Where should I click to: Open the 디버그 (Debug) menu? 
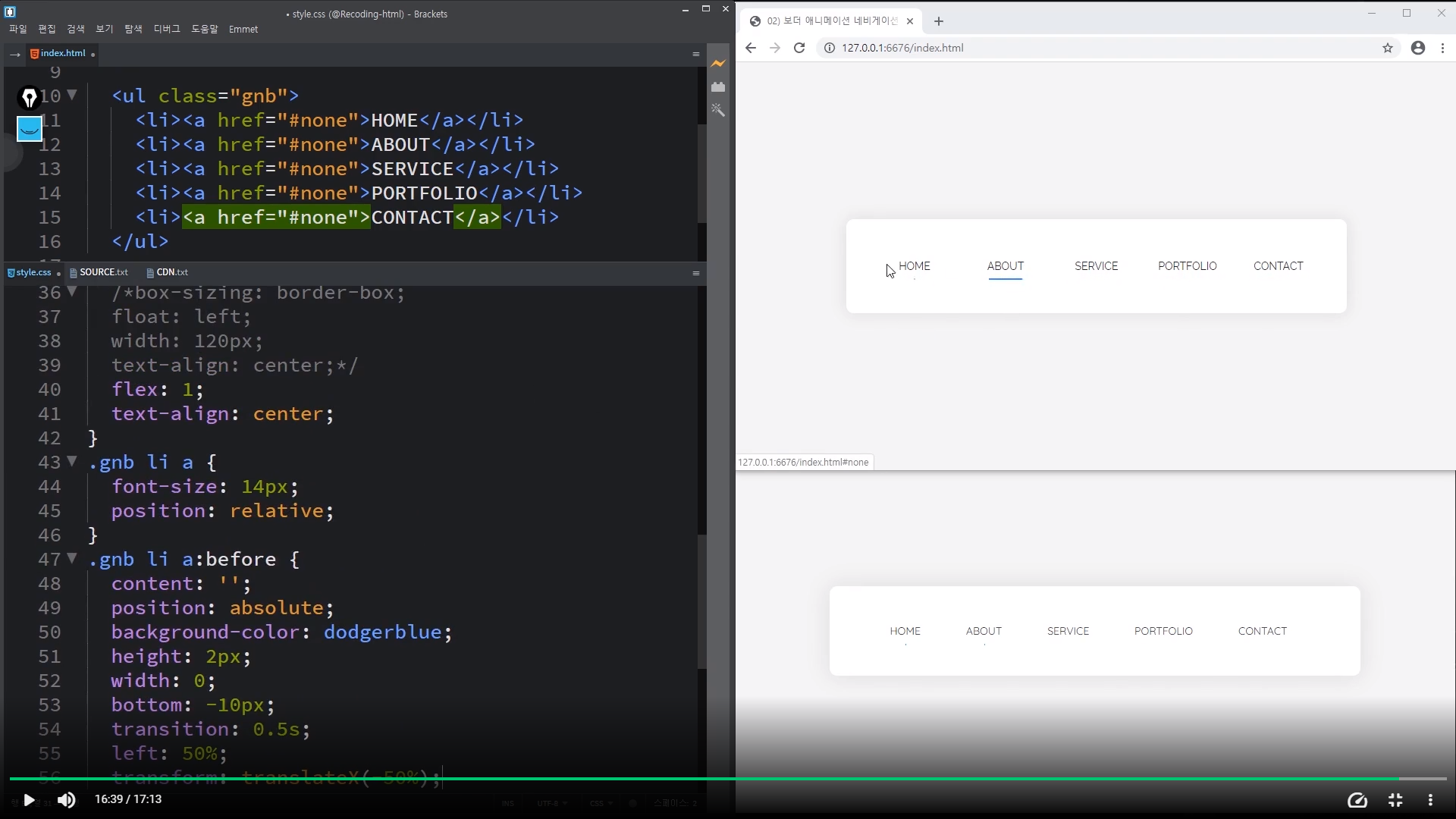[x=167, y=29]
